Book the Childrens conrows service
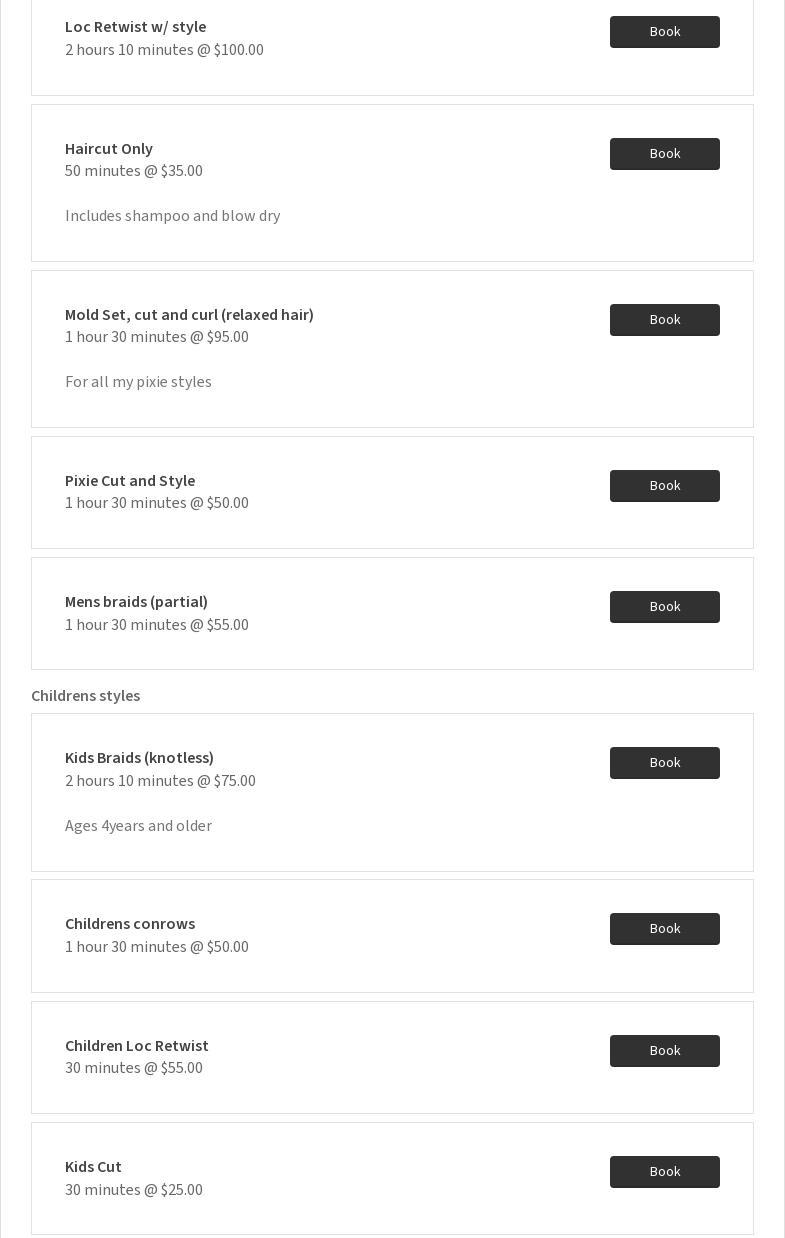The image size is (785, 1238). coord(664,929)
